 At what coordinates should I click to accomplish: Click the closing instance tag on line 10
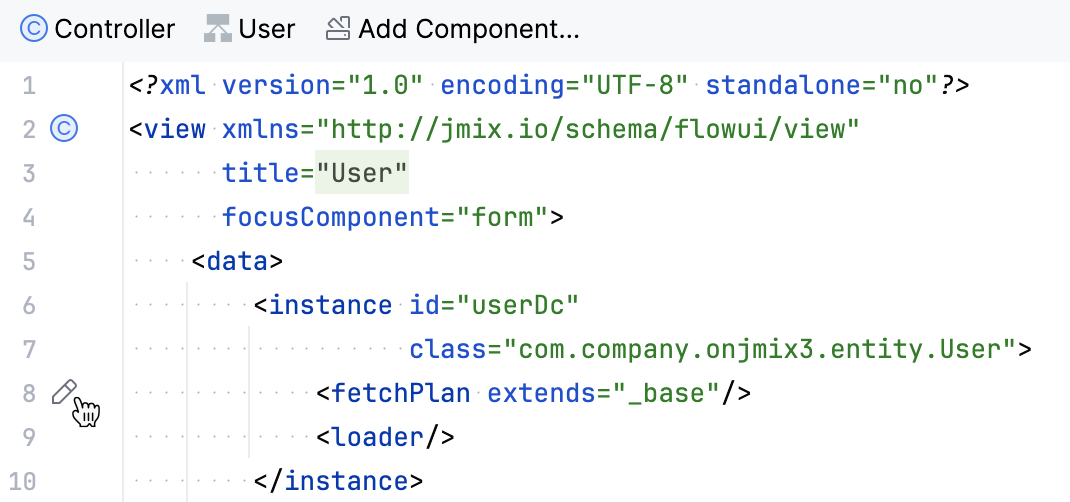click(338, 481)
